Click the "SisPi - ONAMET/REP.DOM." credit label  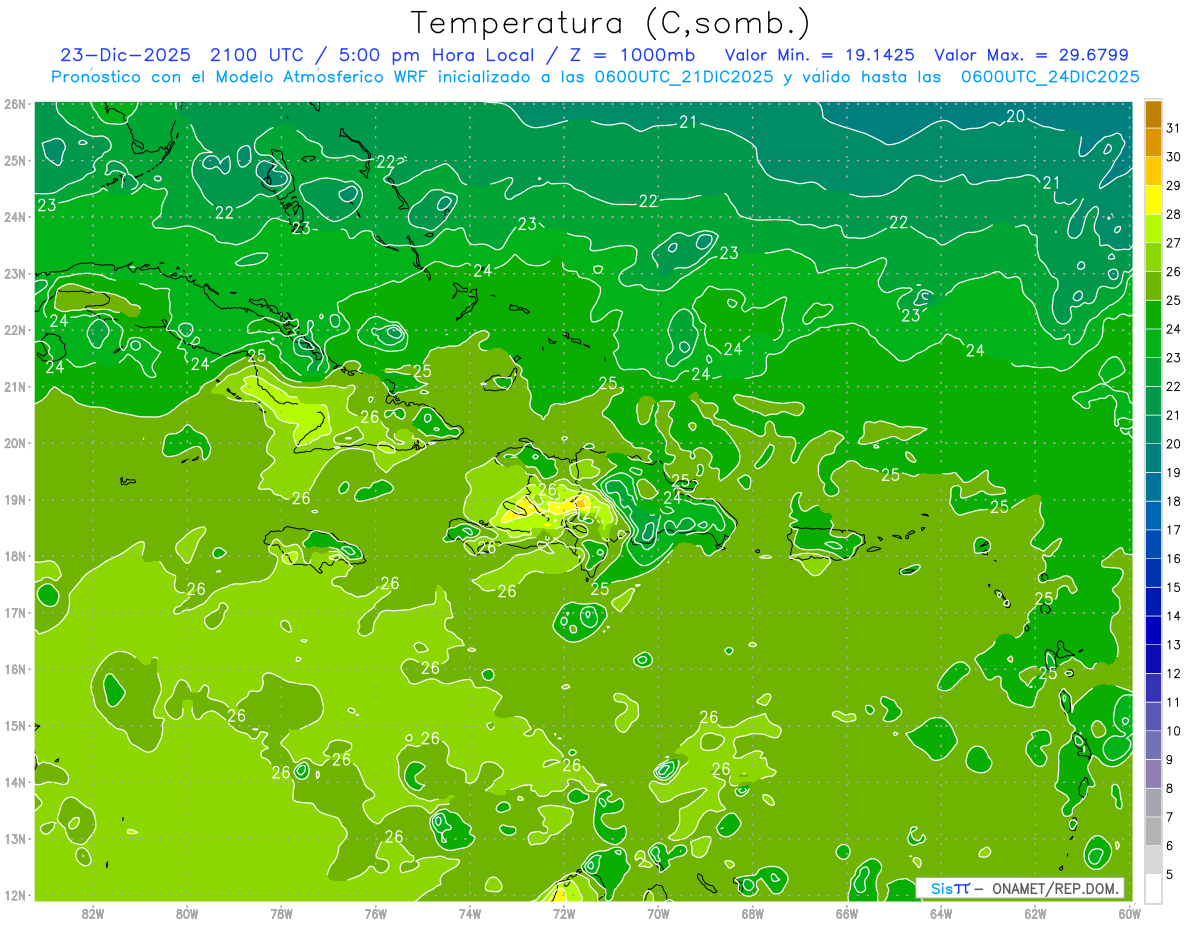coord(1020,888)
